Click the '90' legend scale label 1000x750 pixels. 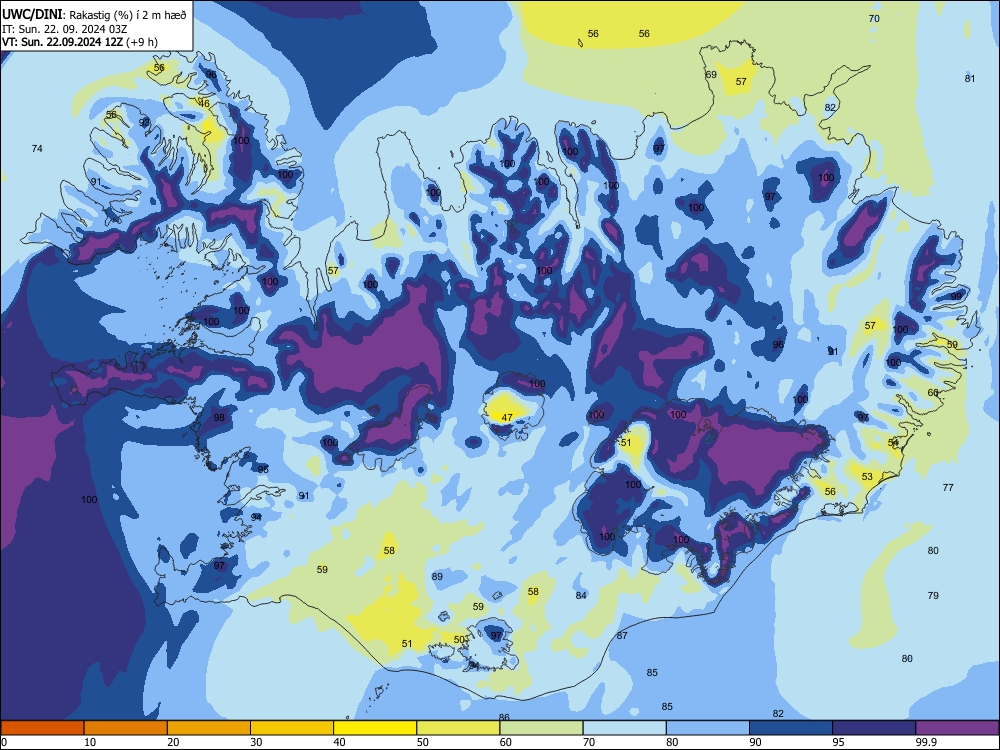click(x=755, y=742)
